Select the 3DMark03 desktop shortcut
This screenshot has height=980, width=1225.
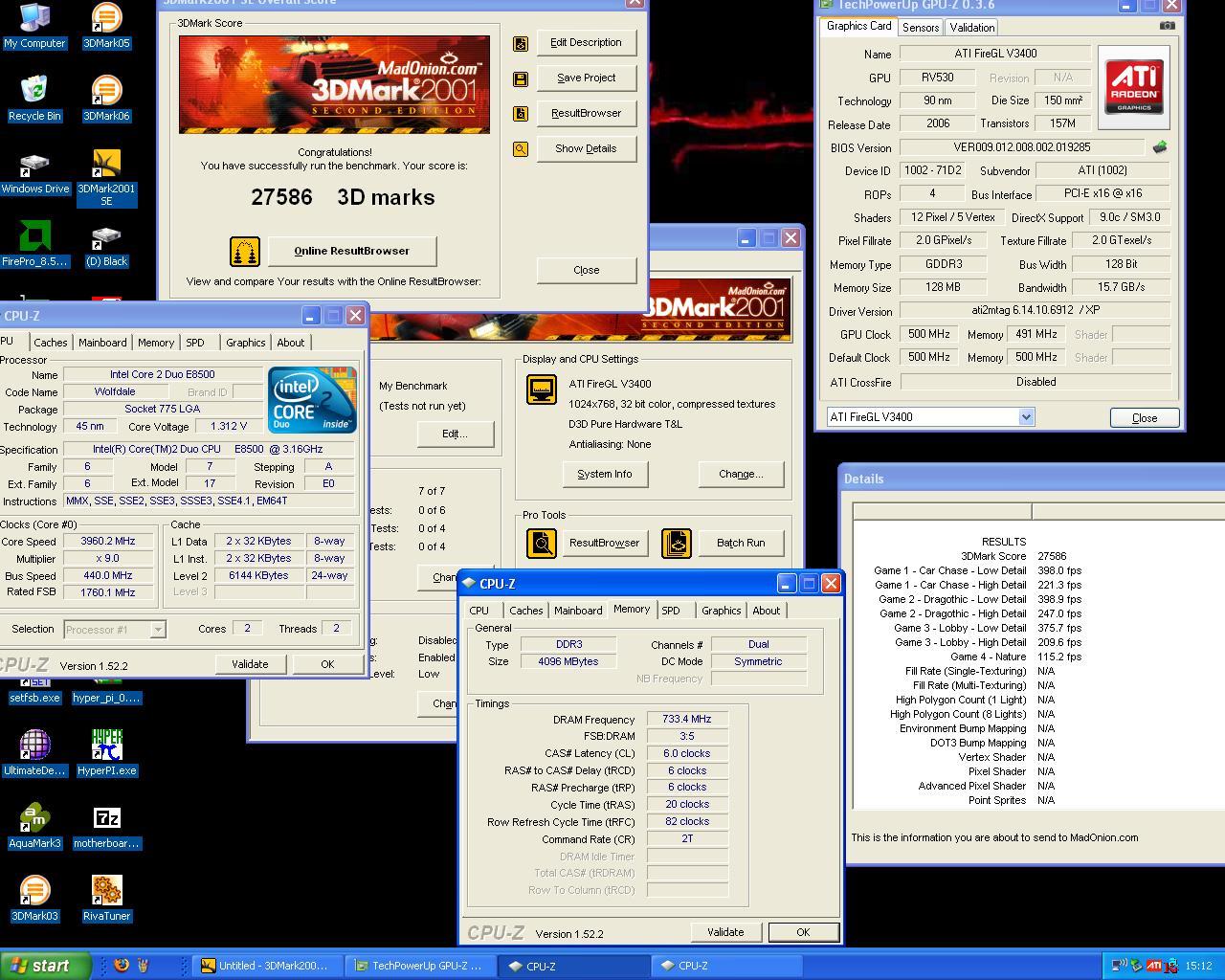[x=34, y=898]
